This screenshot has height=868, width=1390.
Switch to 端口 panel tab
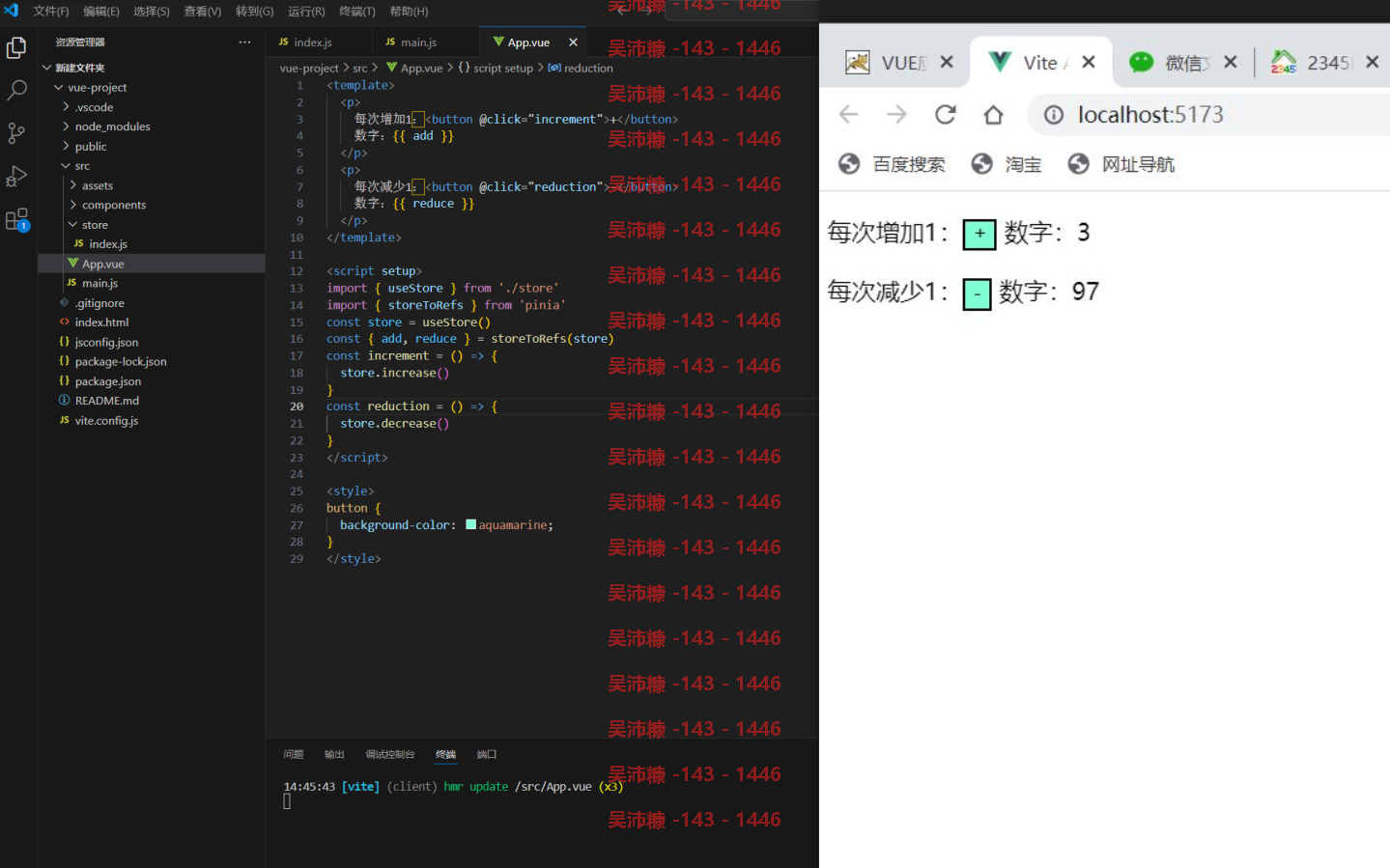[487, 754]
